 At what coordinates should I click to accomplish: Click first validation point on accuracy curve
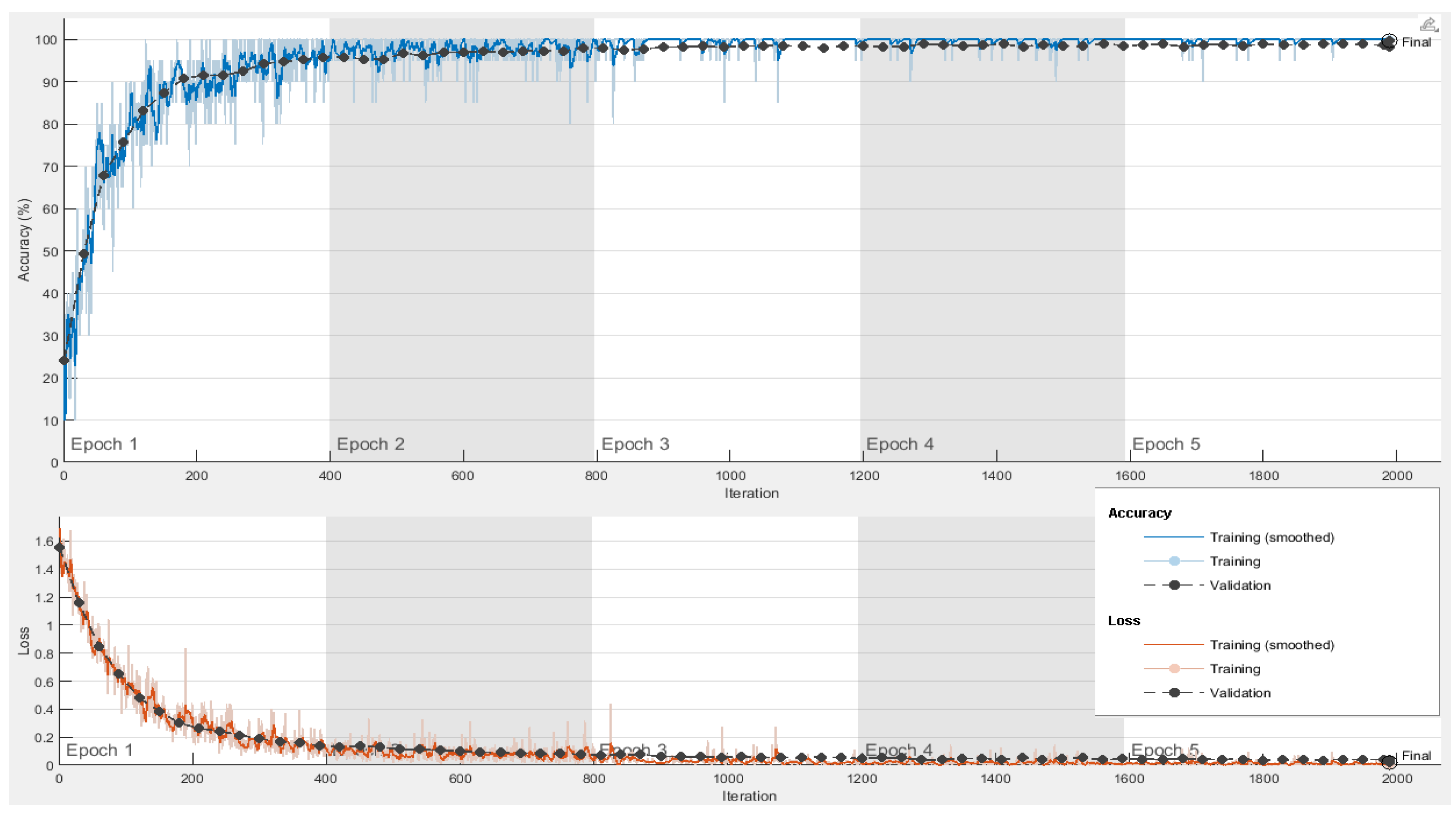[64, 360]
